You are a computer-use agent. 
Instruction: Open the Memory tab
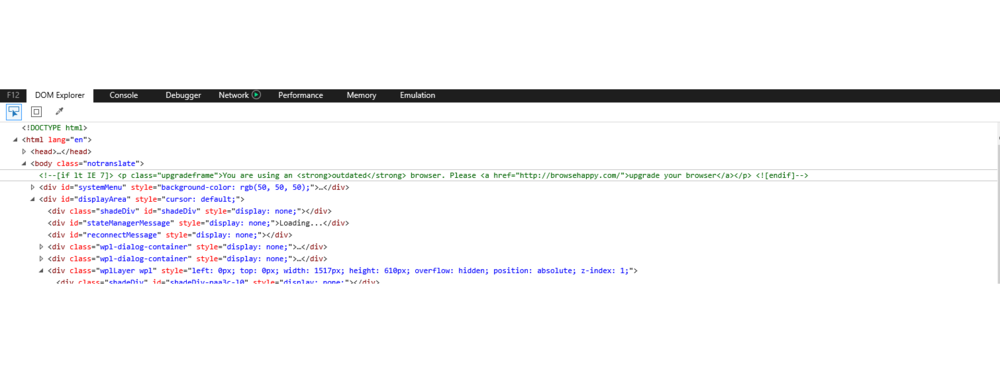(x=362, y=95)
